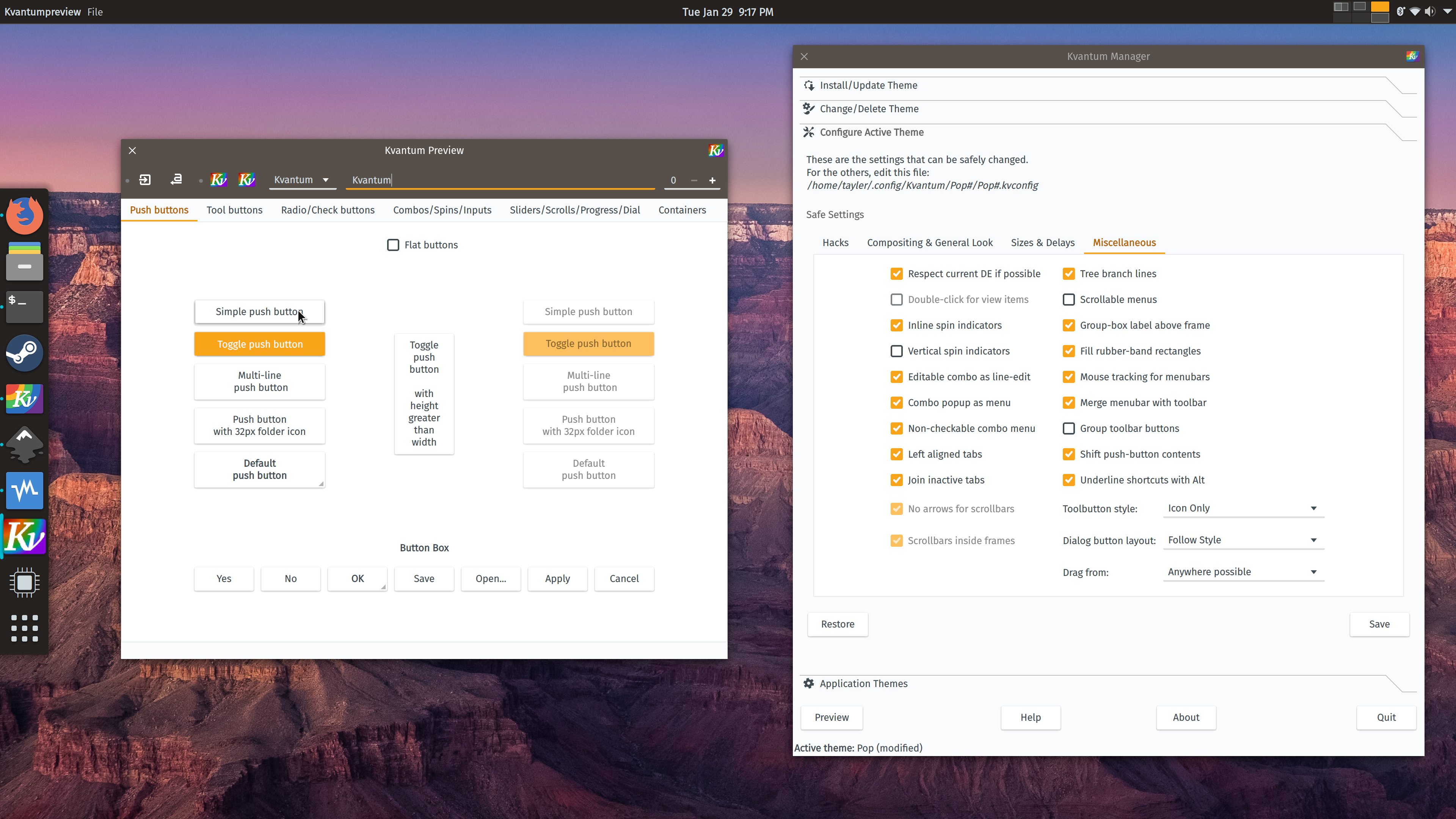This screenshot has height=819, width=1456.
Task: Click Quit button in Kvantum Manager
Action: [1386, 717]
